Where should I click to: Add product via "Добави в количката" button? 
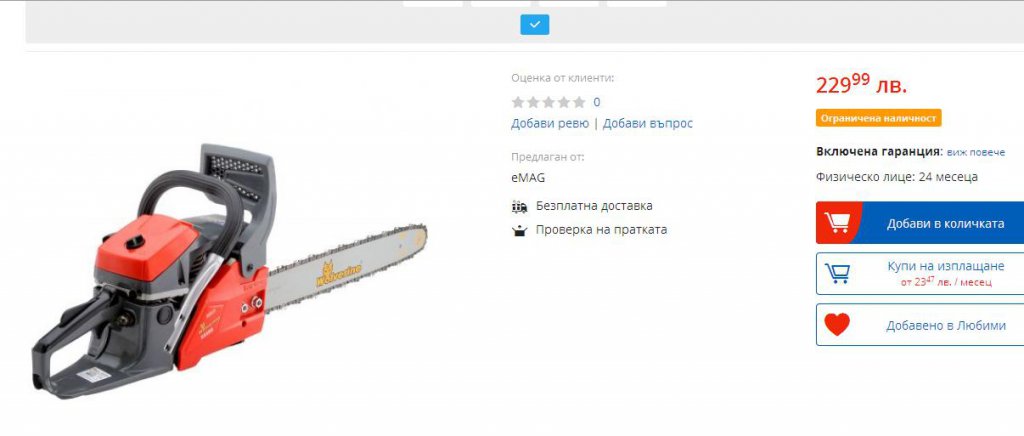(920, 223)
